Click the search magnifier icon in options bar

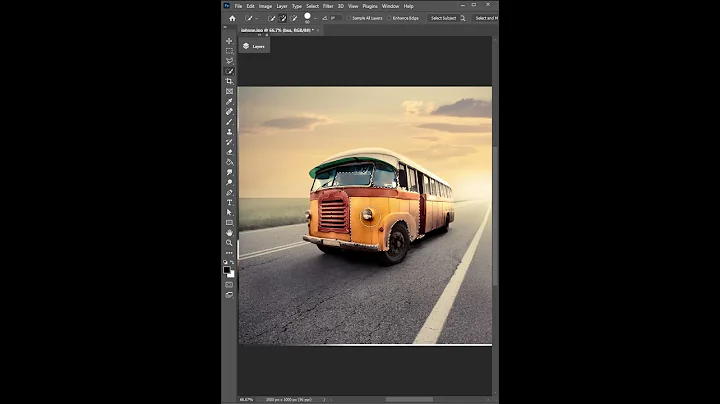coord(463,18)
